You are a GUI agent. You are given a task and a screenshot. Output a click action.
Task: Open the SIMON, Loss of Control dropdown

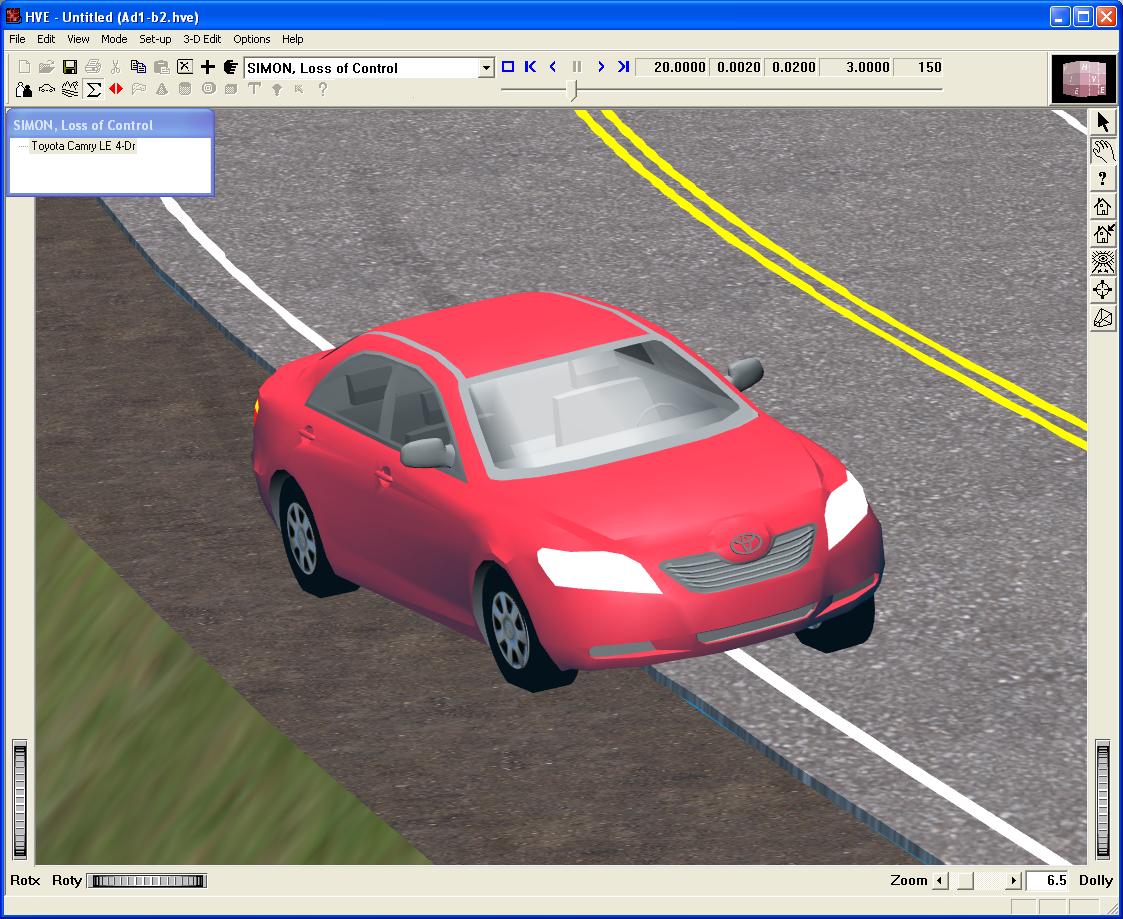[x=486, y=68]
